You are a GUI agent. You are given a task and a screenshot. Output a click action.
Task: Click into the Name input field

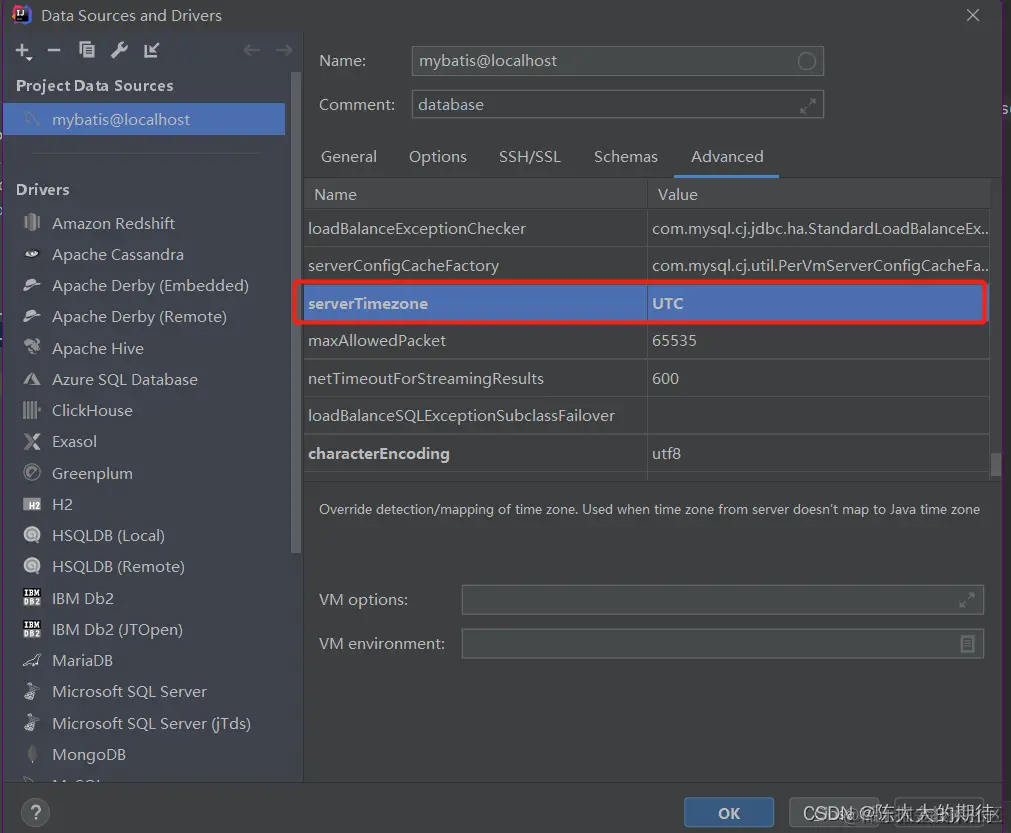(x=617, y=61)
